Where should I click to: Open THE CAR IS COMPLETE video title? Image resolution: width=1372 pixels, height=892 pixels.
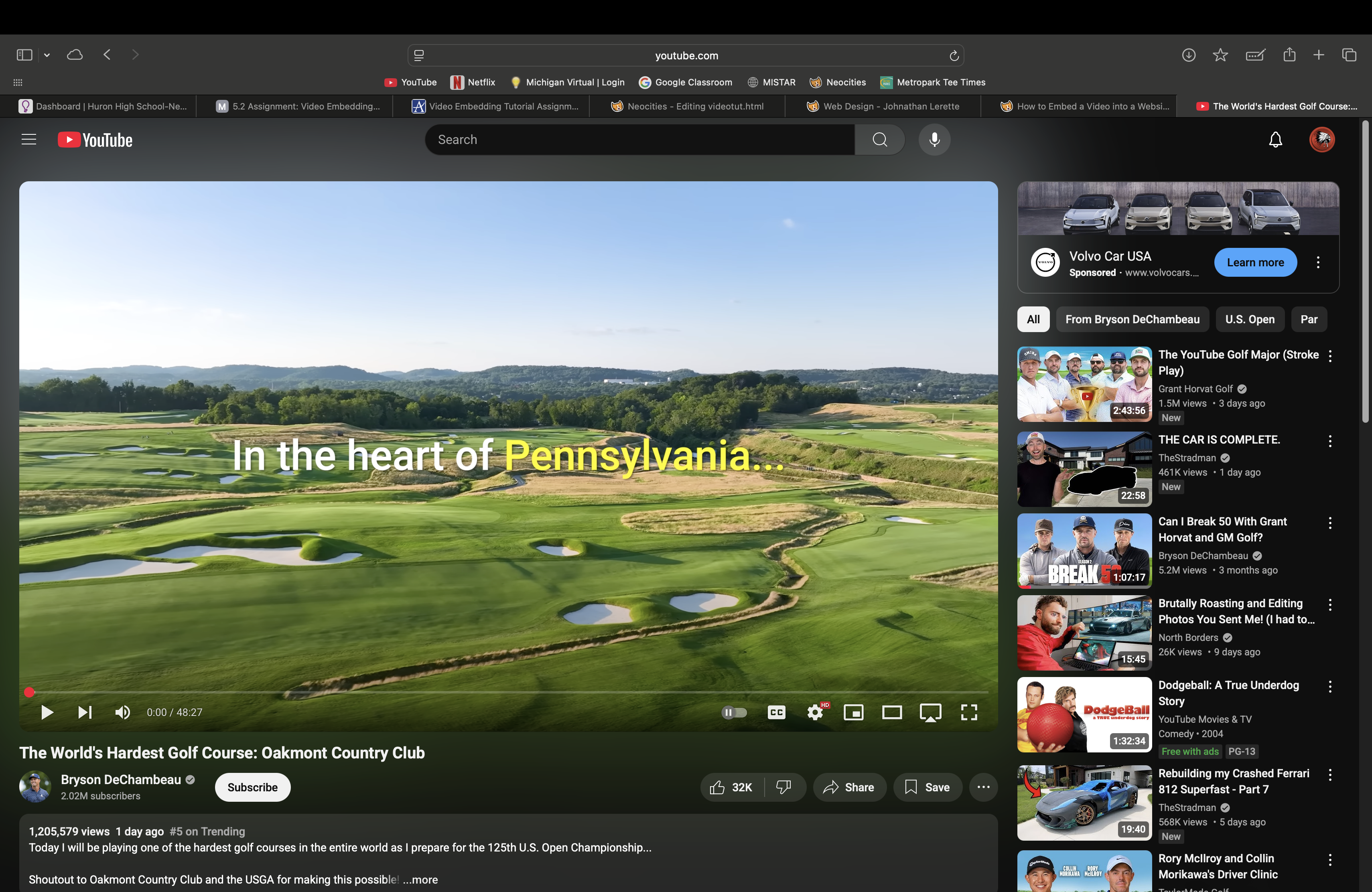point(1219,440)
